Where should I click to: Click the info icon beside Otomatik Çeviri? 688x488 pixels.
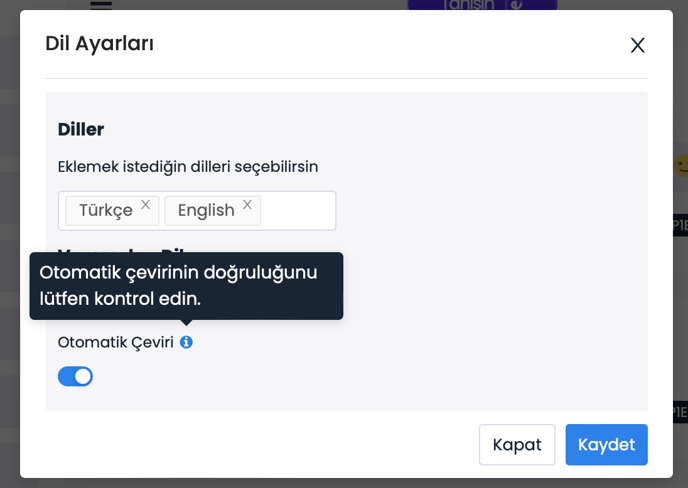click(x=187, y=342)
